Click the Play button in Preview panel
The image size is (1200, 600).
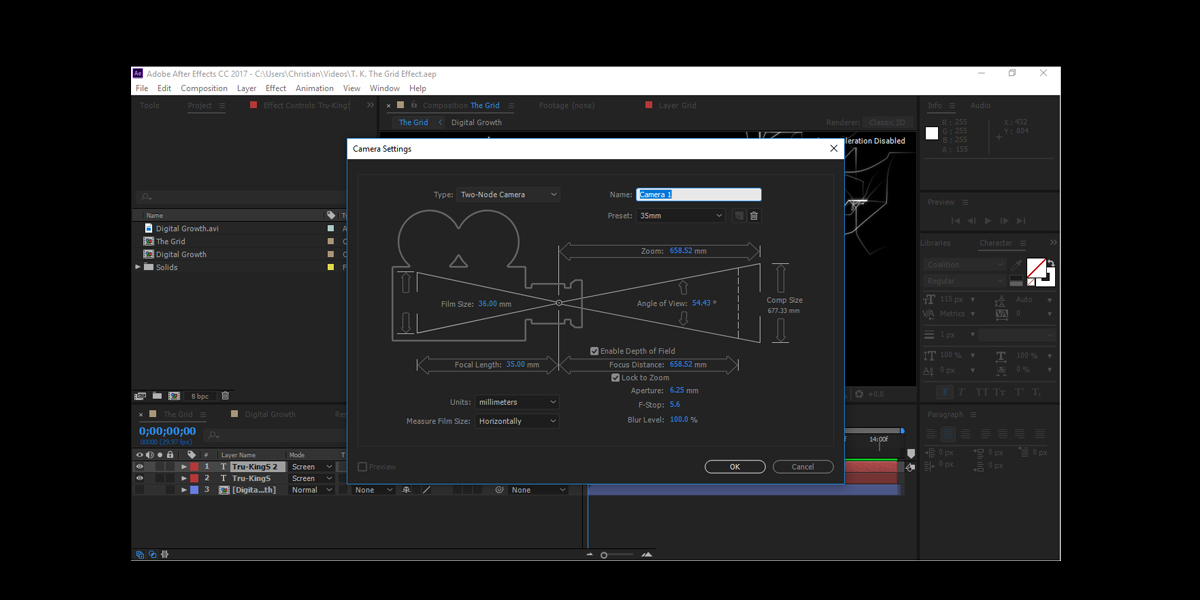click(988, 220)
